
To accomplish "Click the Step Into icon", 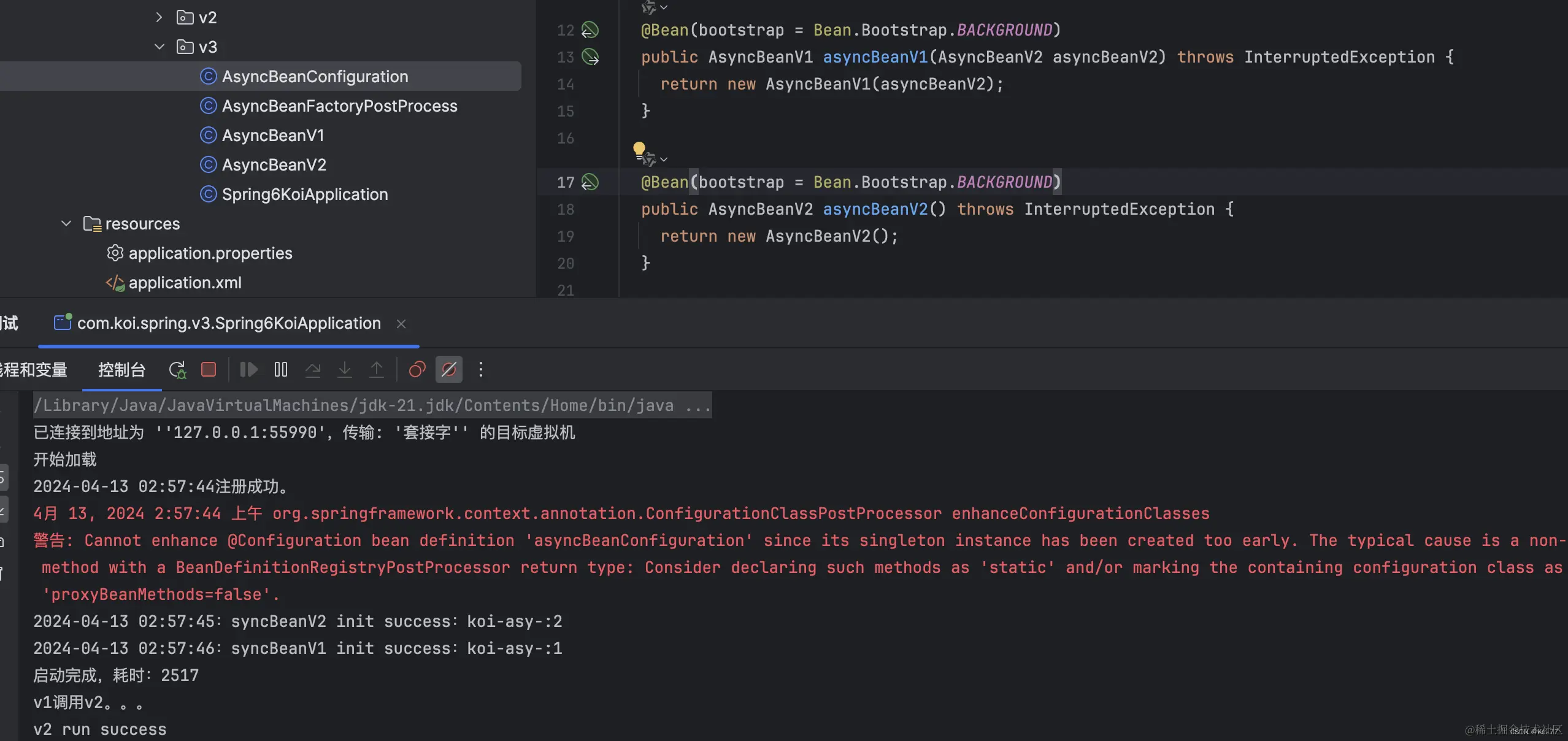I will 345,369.
